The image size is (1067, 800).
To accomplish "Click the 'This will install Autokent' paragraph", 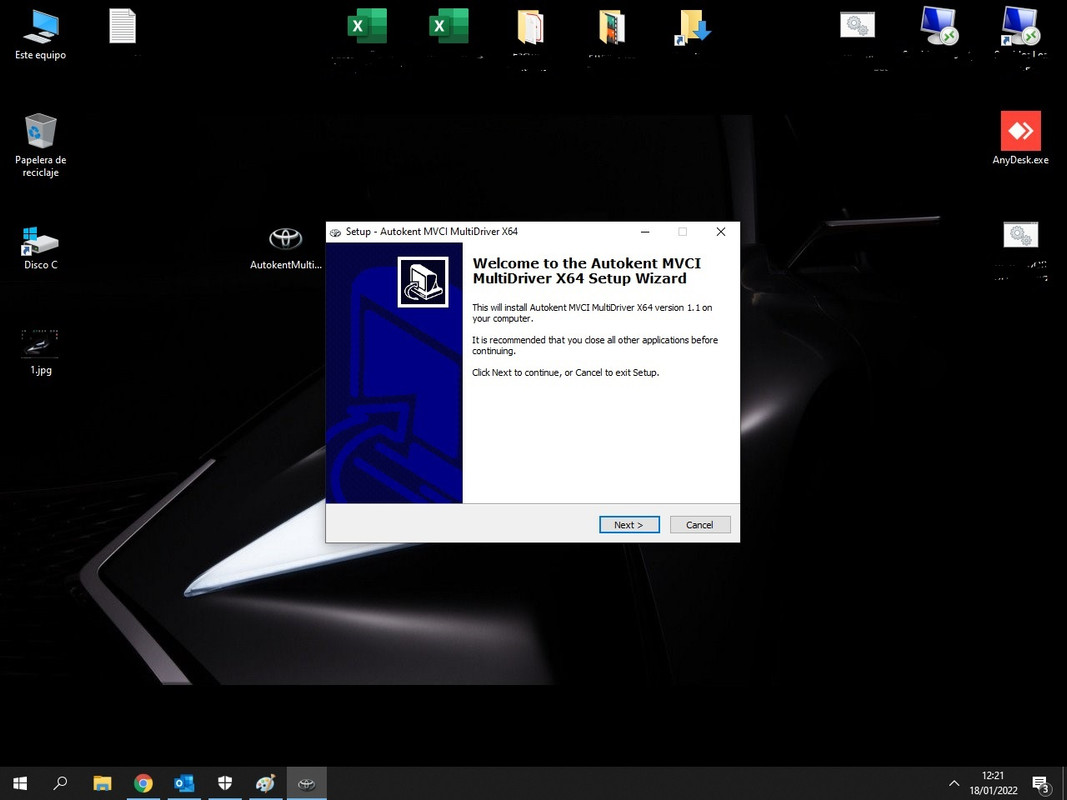I will (x=592, y=313).
